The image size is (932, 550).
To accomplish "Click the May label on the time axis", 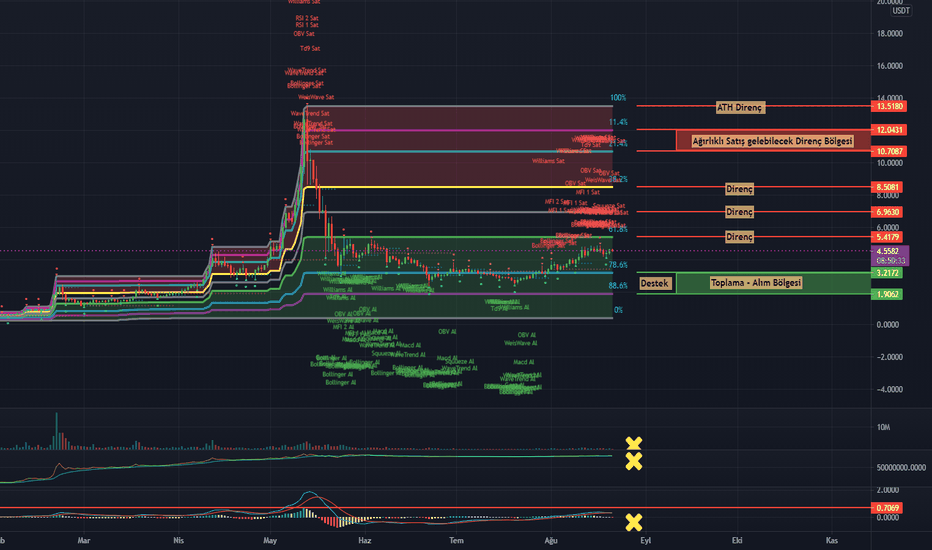I will 270,540.
